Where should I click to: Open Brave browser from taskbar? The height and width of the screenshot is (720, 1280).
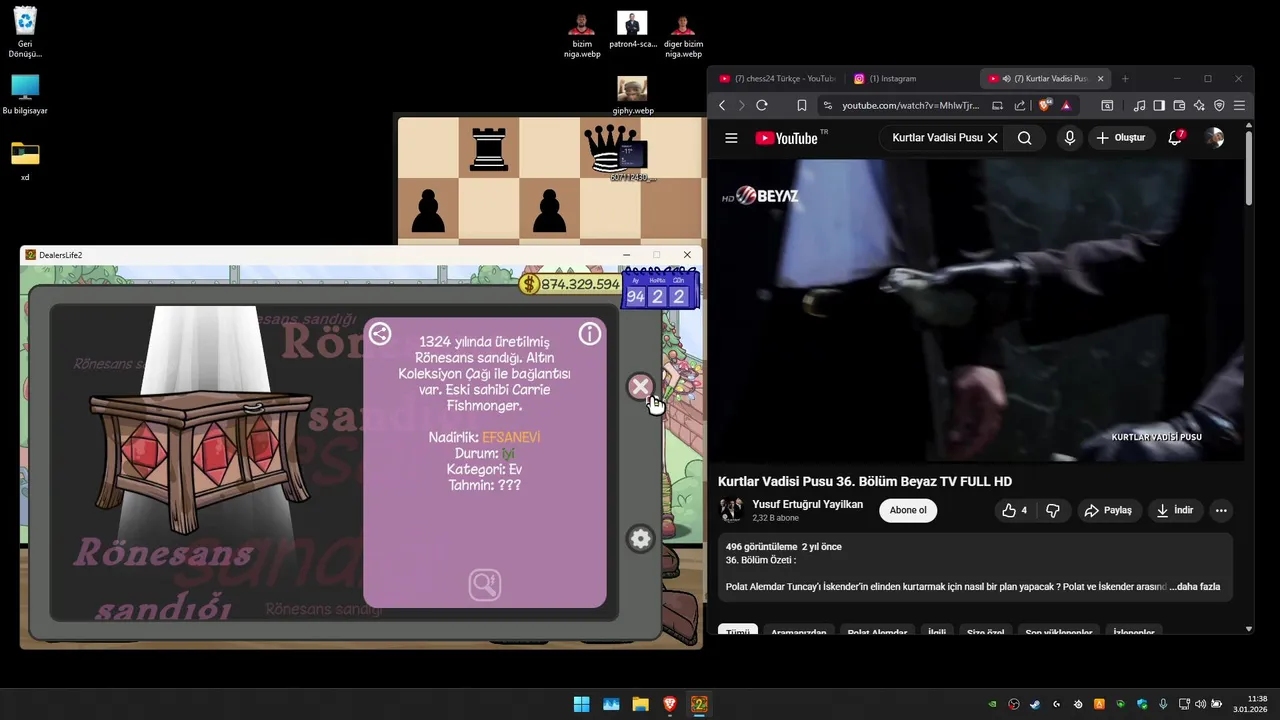[670, 704]
